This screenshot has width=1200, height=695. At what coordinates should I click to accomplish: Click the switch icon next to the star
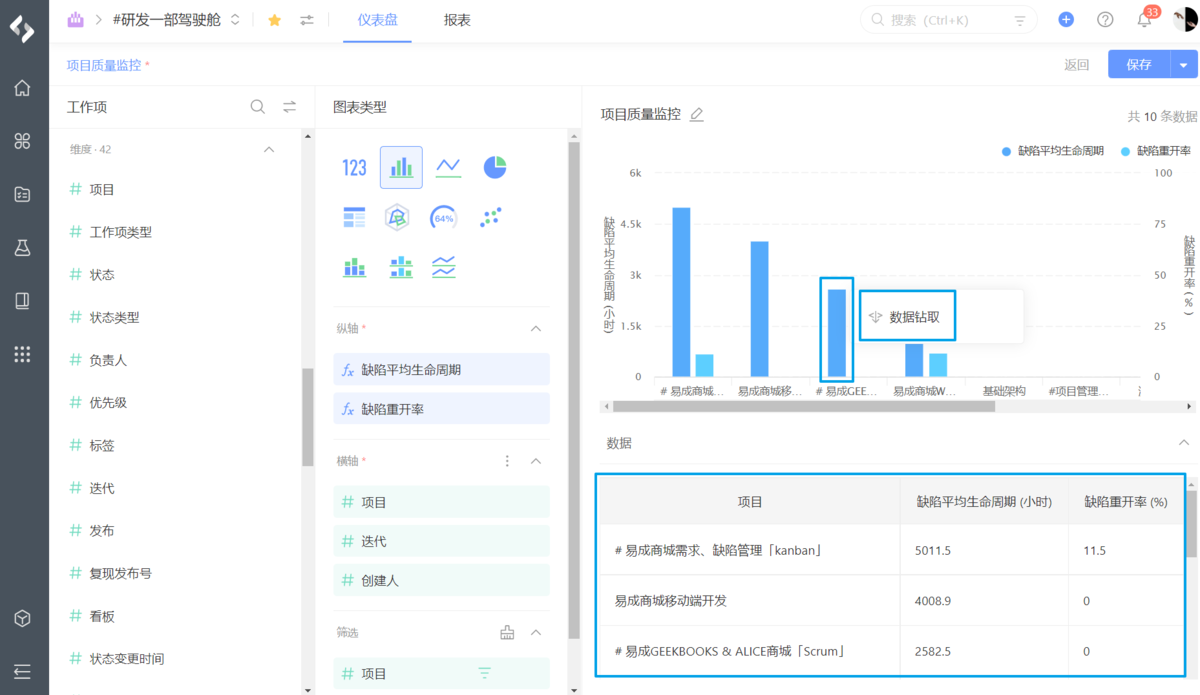[307, 19]
